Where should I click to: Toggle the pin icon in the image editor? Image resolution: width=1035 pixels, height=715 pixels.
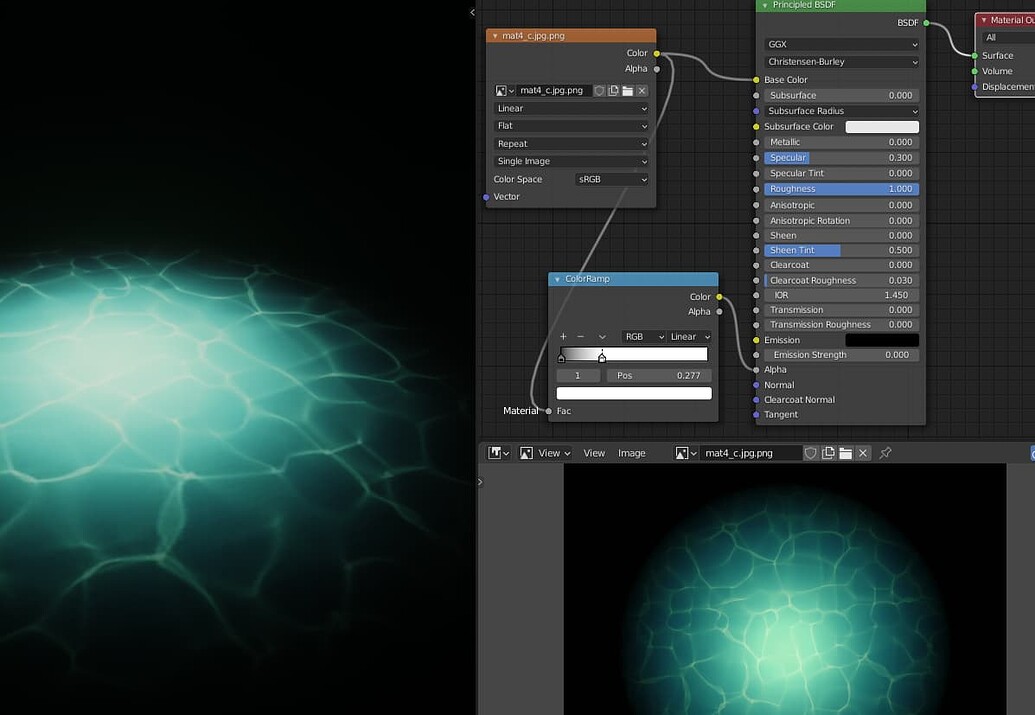click(884, 452)
